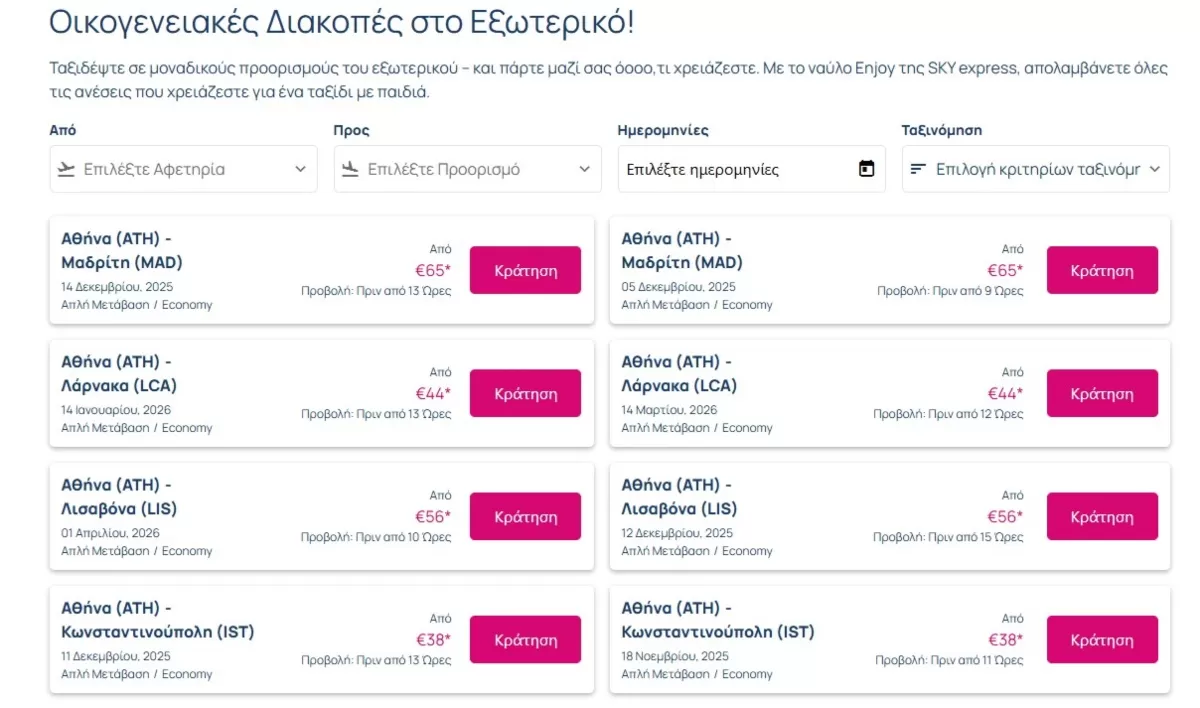The image size is (1200, 708).
Task: Book Istanbul flight on 18 Νοεμβρίου 2025
Action: (x=1102, y=640)
